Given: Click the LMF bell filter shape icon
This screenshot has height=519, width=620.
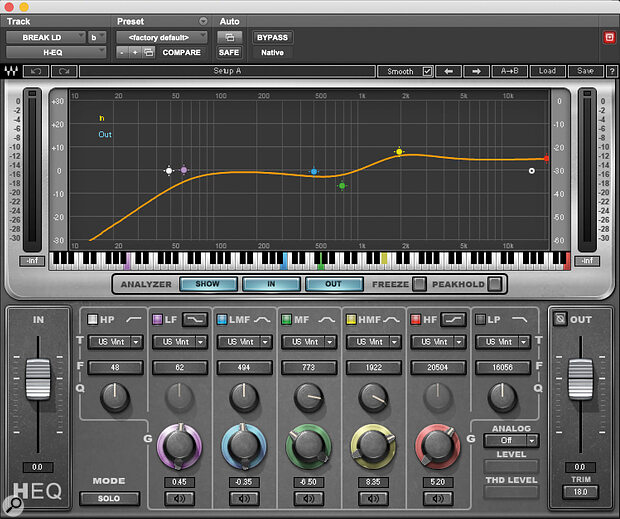Looking at the screenshot, I should 262,319.
